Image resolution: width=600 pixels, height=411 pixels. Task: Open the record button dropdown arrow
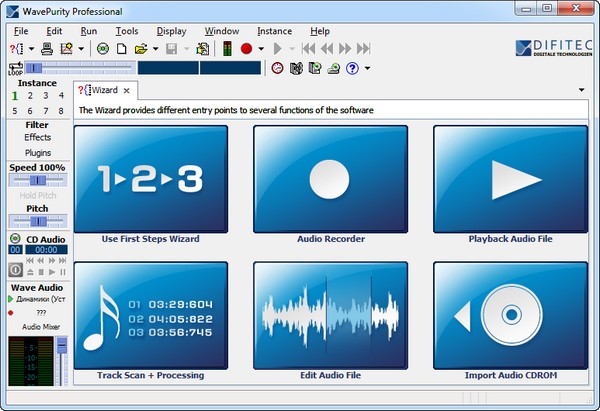point(261,48)
